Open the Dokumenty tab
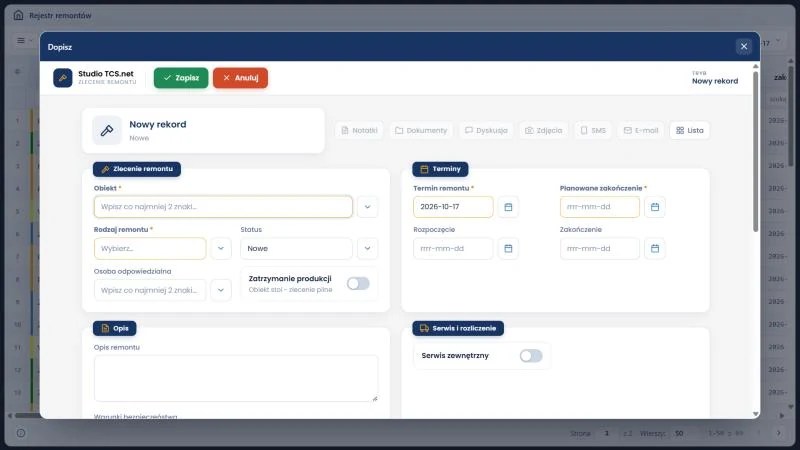 point(421,131)
